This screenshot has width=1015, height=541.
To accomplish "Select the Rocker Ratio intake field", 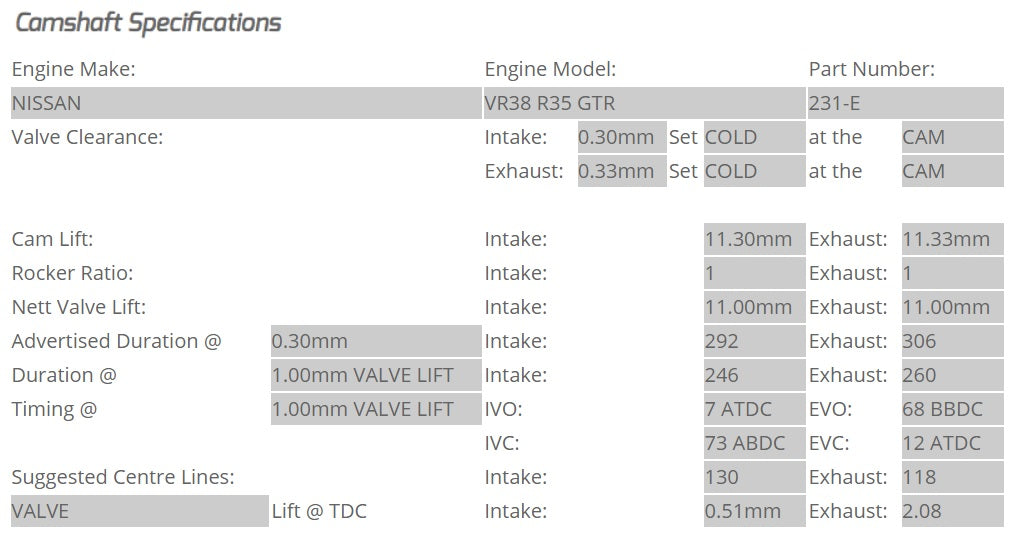I will pyautogui.click(x=754, y=273).
